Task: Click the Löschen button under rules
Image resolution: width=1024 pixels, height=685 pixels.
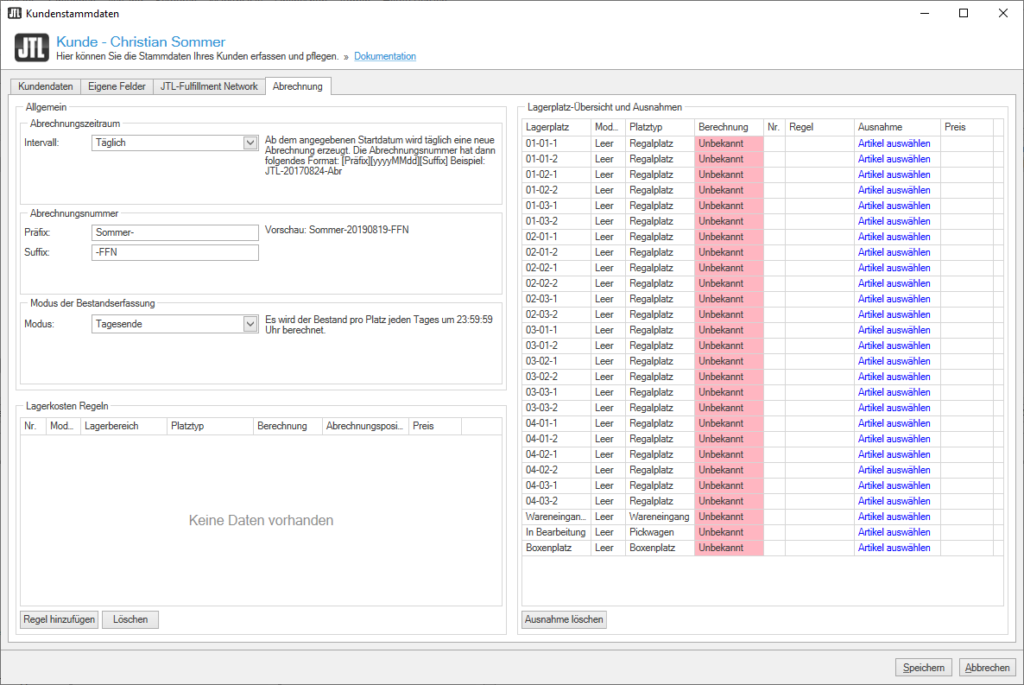Action: 130,620
